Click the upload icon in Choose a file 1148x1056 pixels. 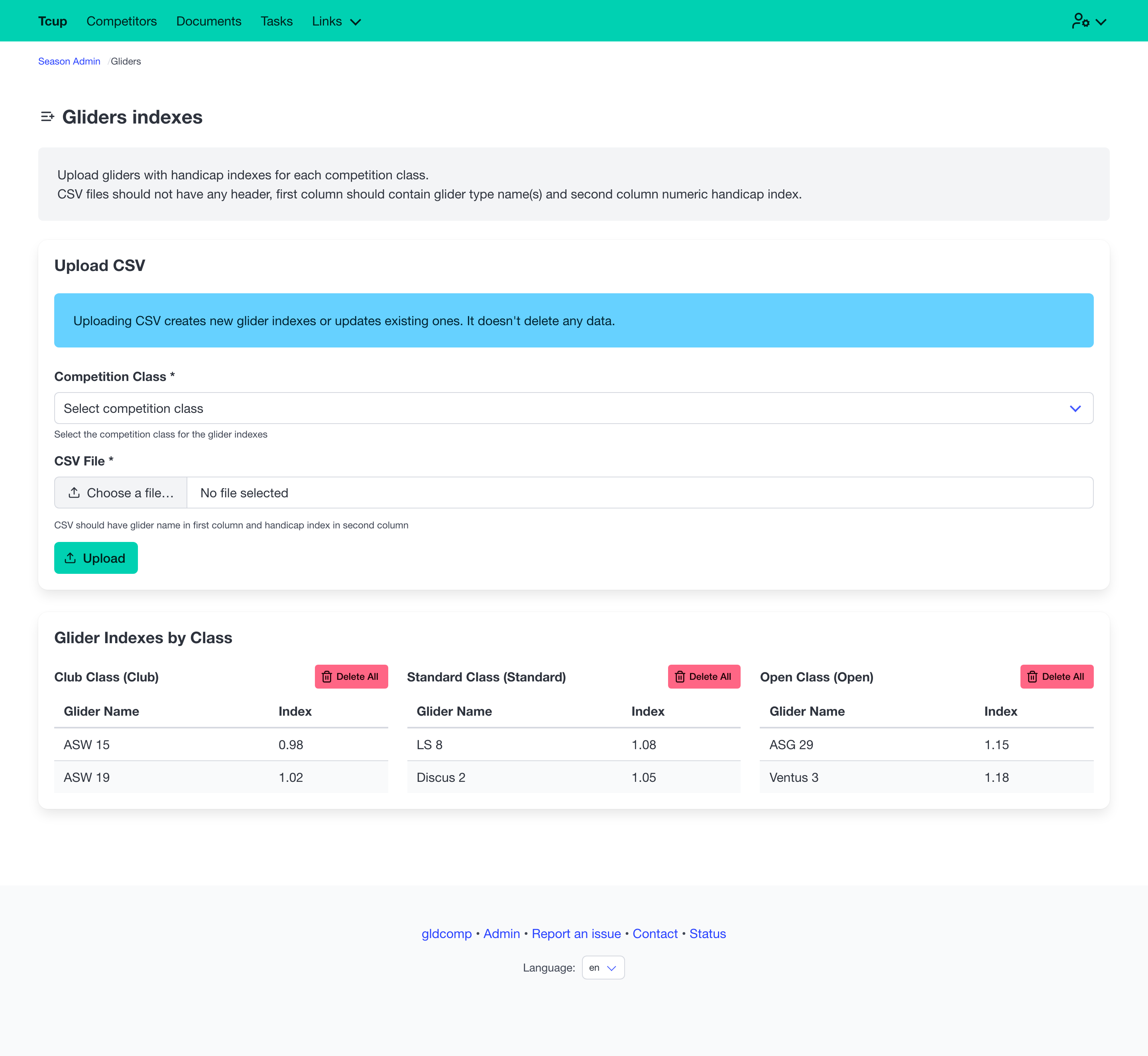click(x=74, y=493)
